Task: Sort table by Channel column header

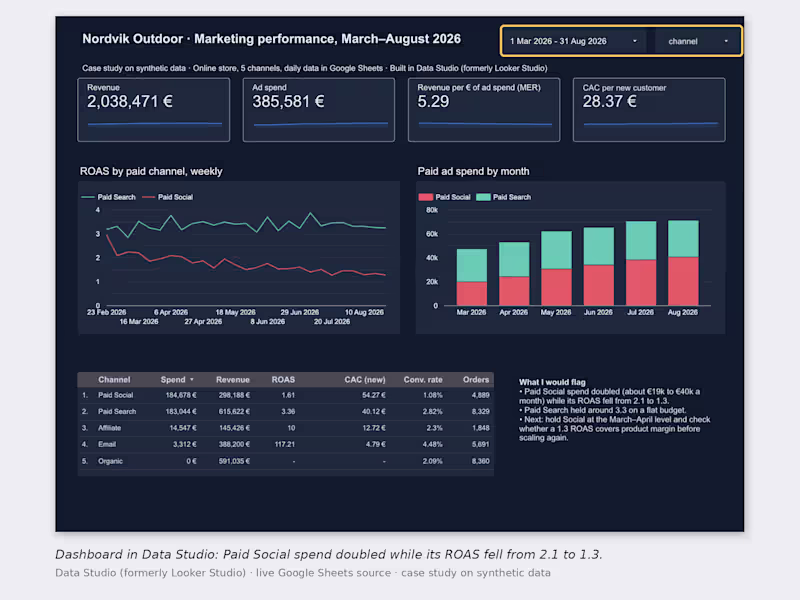Action: coord(114,380)
